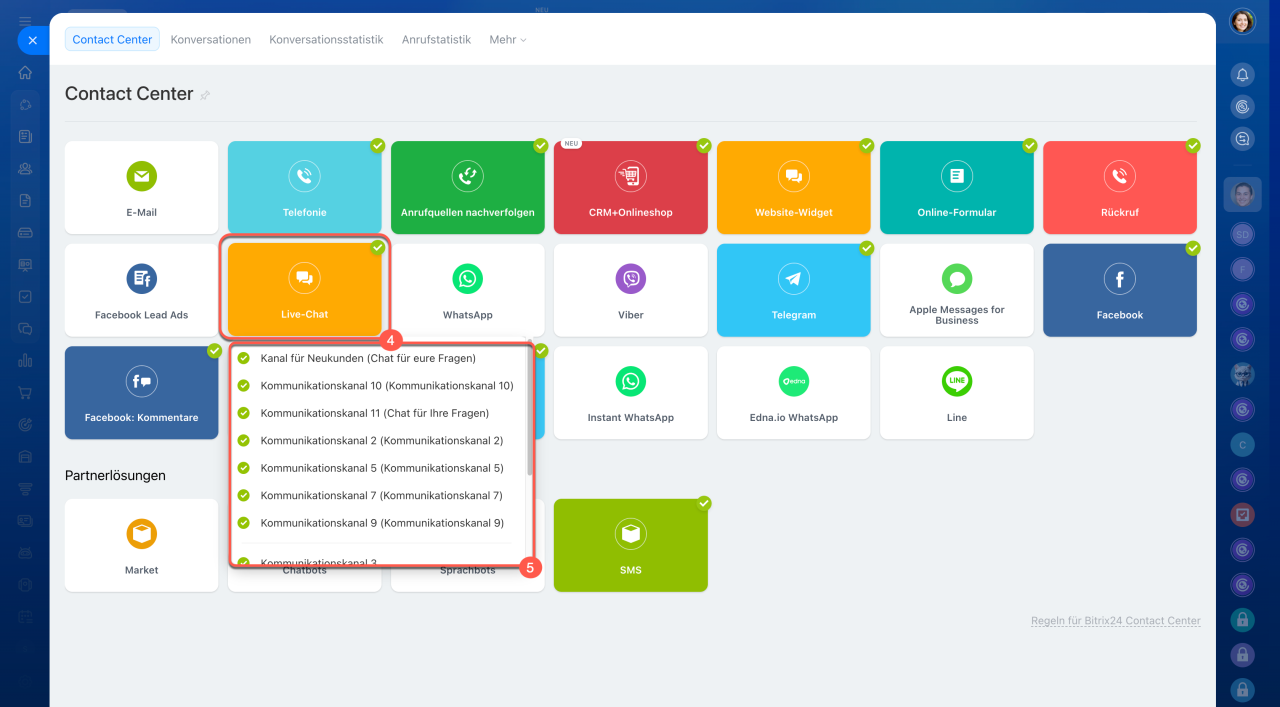Viewport: 1280px width, 707px height.
Task: Switch to the Konversationen tab
Action: (x=211, y=40)
